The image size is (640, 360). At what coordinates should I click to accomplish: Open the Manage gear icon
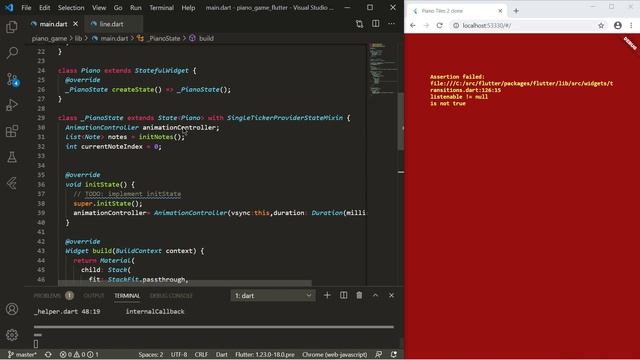tap(12, 335)
